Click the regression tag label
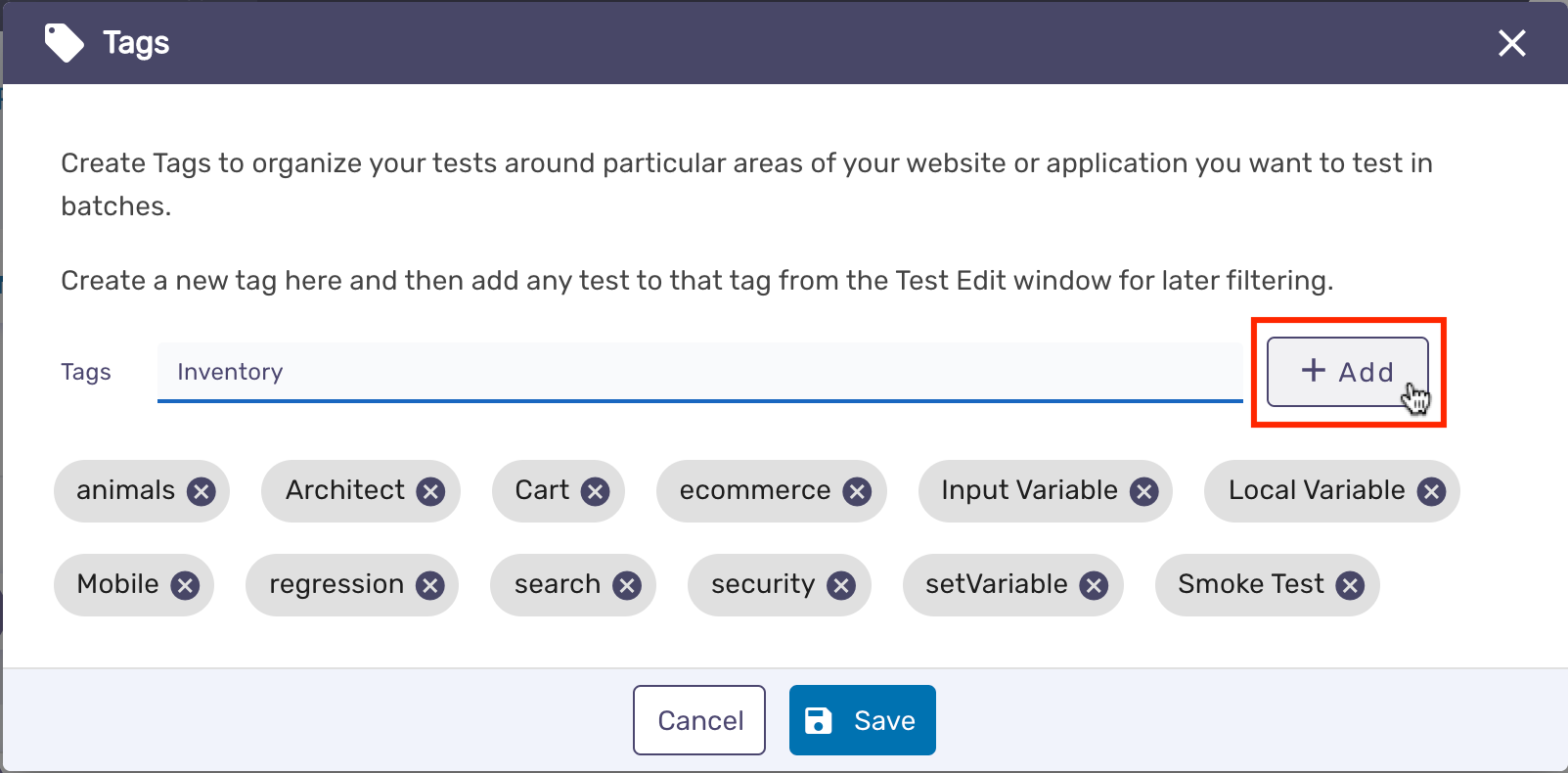 click(x=336, y=585)
